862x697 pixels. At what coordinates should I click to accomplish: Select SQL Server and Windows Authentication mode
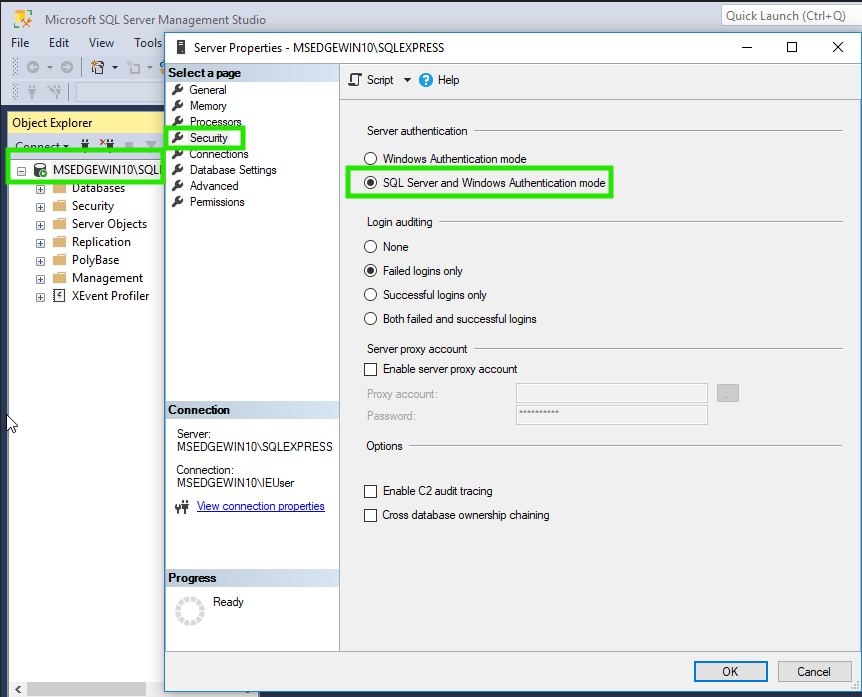(x=371, y=183)
